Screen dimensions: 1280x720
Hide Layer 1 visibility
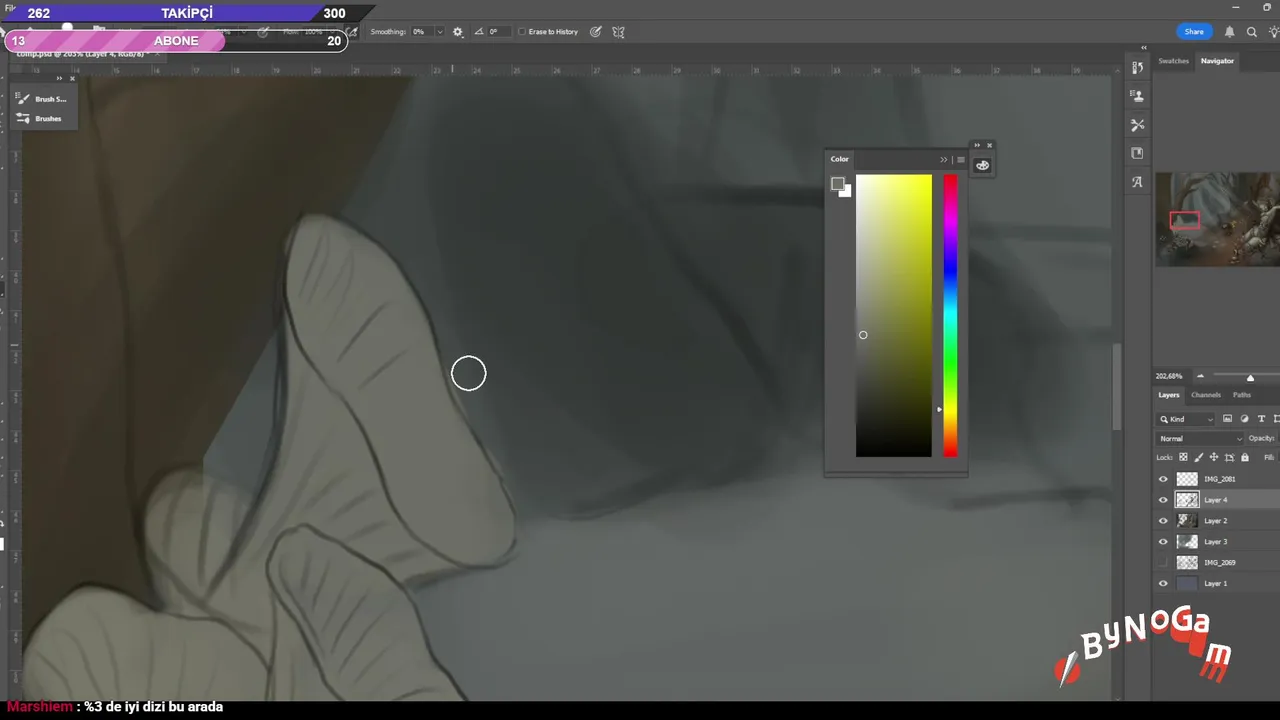(1163, 584)
